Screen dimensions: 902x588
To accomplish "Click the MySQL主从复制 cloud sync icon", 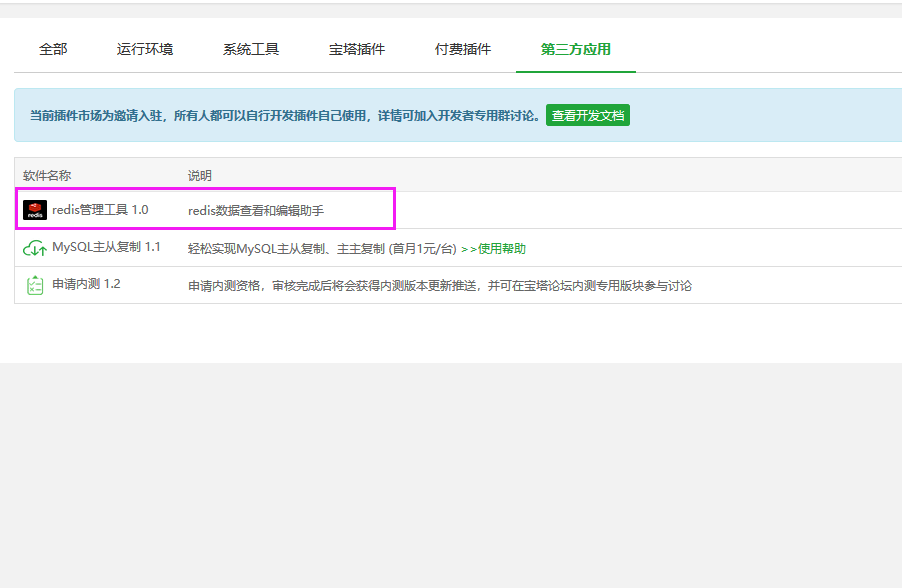I will coord(35,248).
